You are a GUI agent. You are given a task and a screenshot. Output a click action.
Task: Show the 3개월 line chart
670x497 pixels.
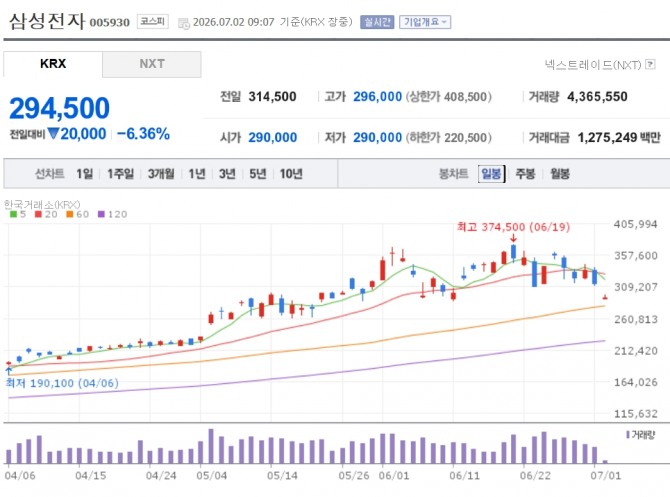pos(161,174)
